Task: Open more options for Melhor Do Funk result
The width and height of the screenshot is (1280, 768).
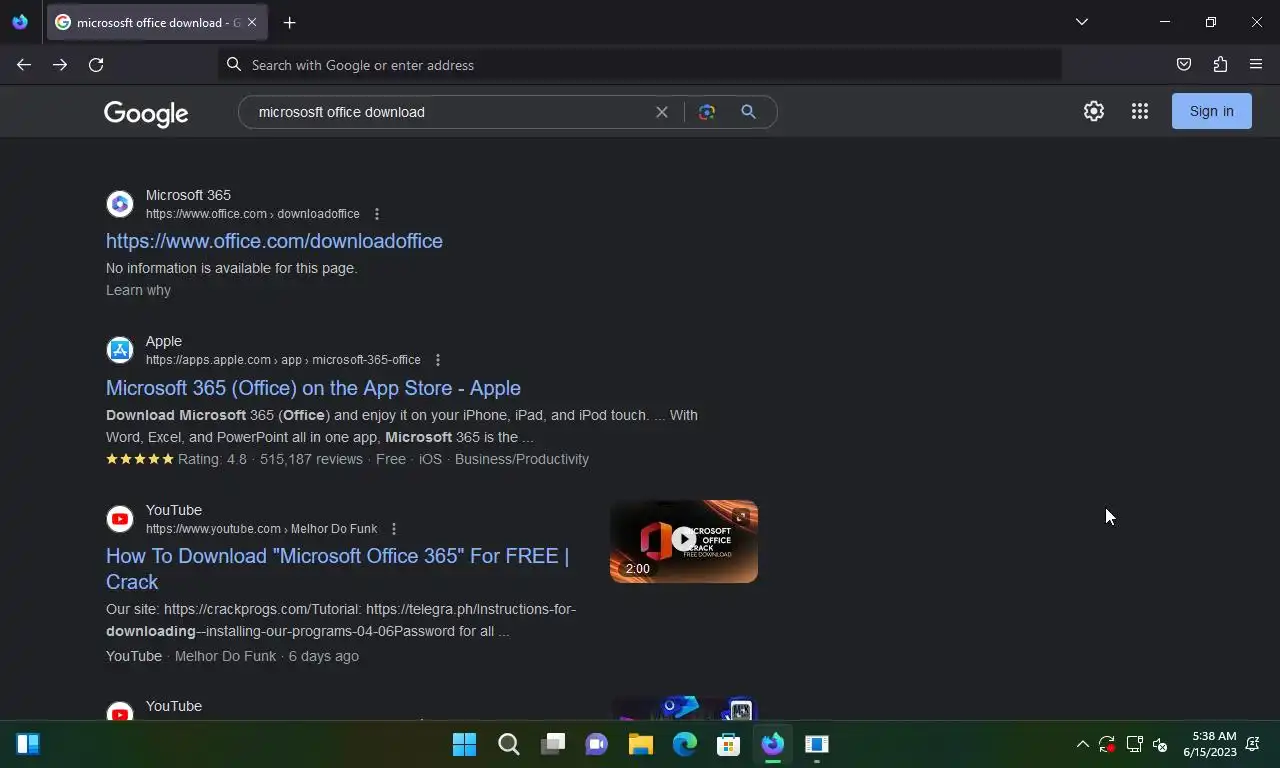Action: click(x=394, y=529)
